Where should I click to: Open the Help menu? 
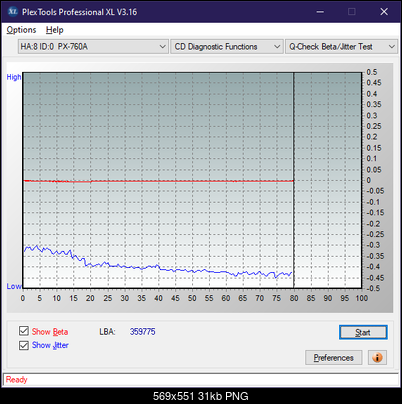point(55,30)
